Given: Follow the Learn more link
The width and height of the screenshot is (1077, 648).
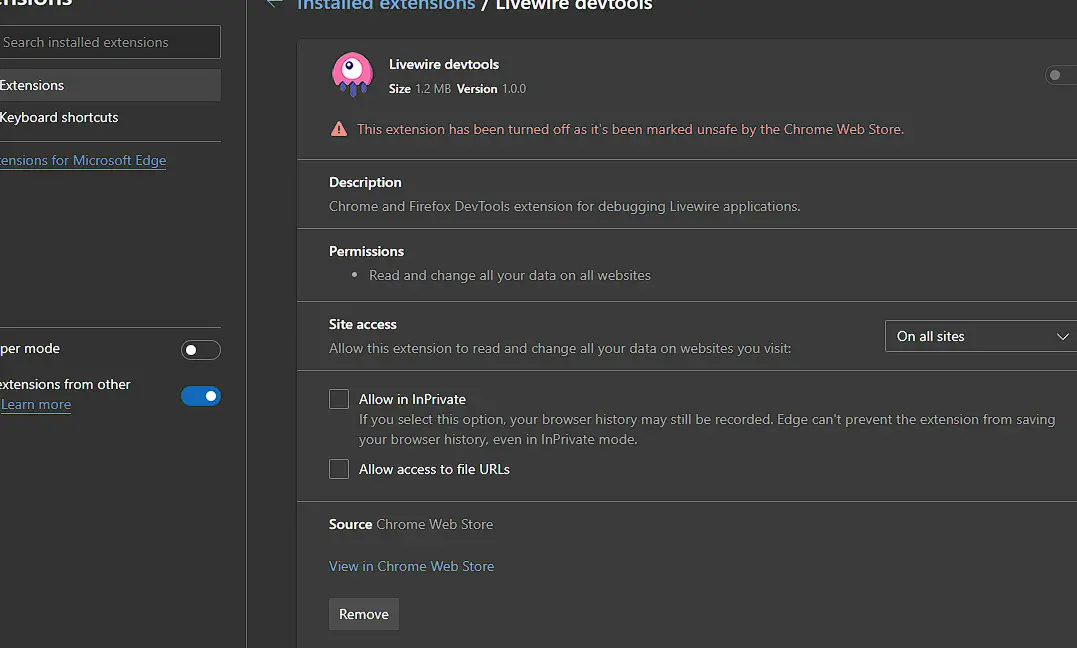Looking at the screenshot, I should (x=36, y=404).
